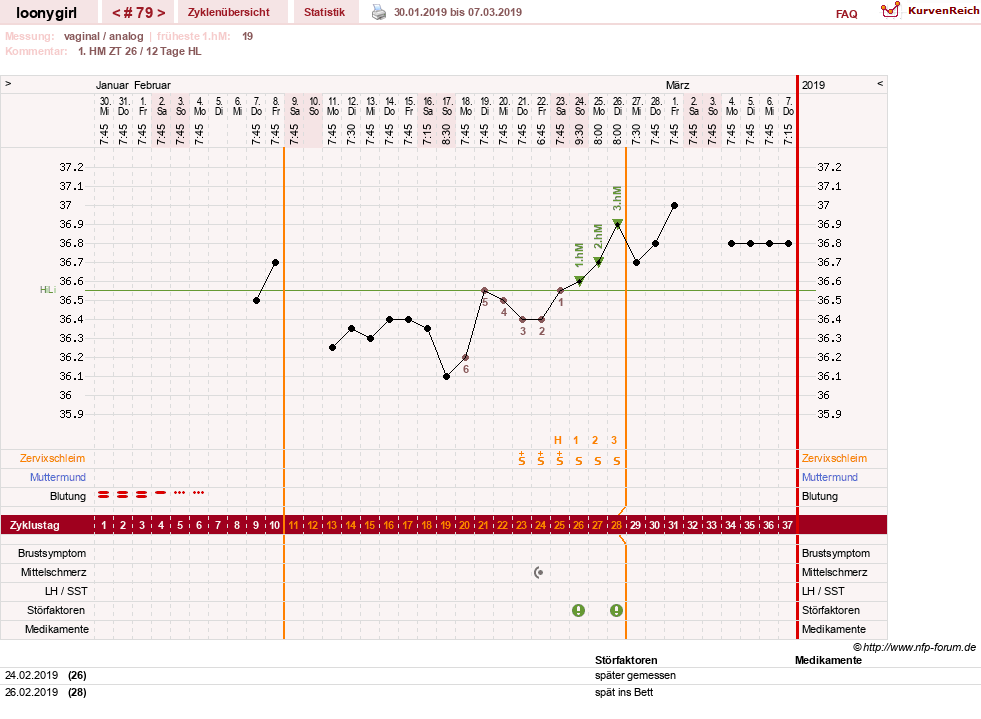Screen dimensions: 981x719
Task: Click the left Brustsymptom row label
Action: (x=52, y=553)
